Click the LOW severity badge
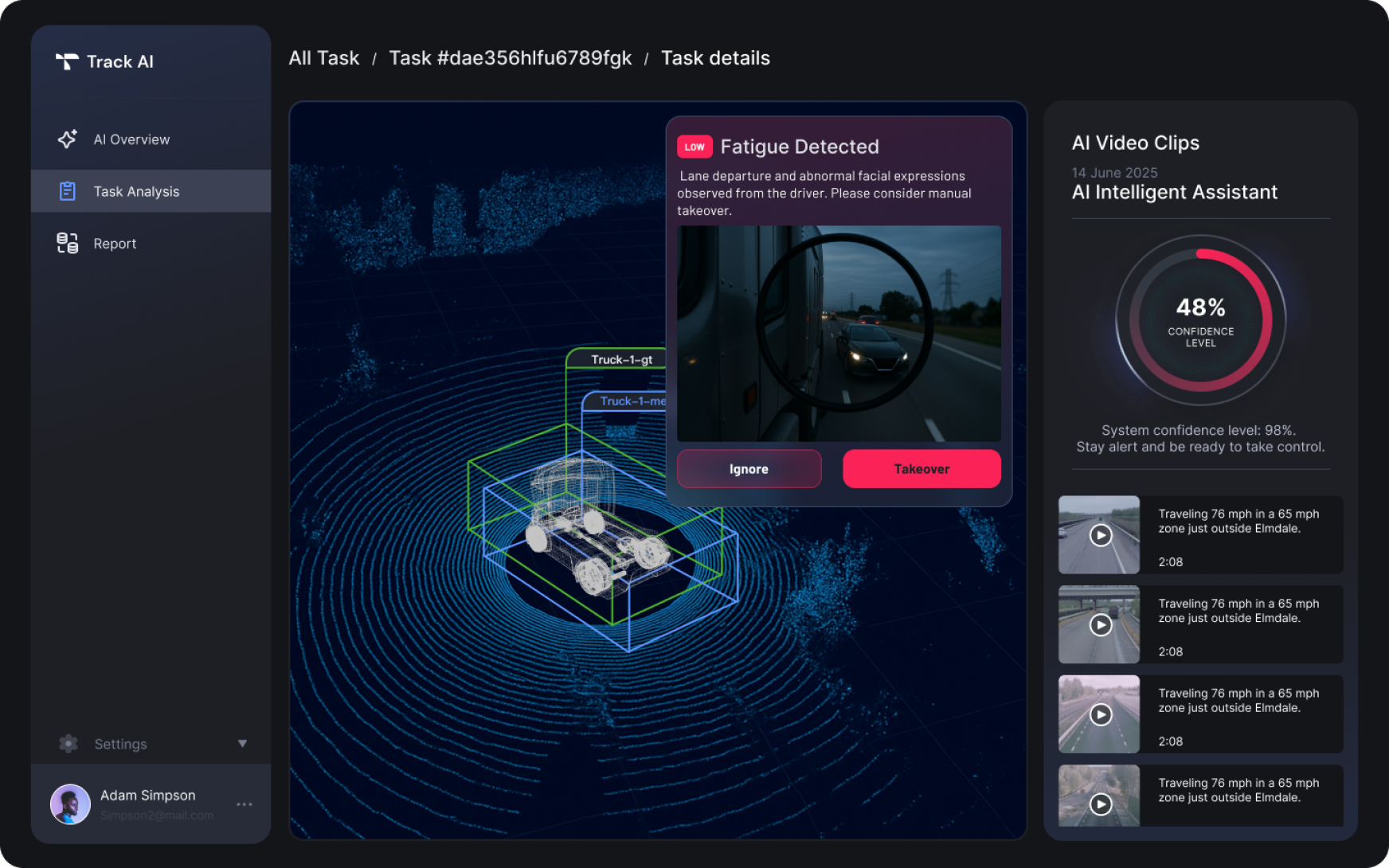 click(694, 147)
